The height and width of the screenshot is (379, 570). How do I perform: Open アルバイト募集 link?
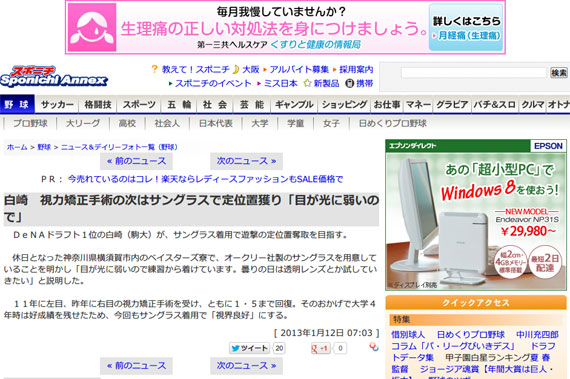[x=299, y=69]
